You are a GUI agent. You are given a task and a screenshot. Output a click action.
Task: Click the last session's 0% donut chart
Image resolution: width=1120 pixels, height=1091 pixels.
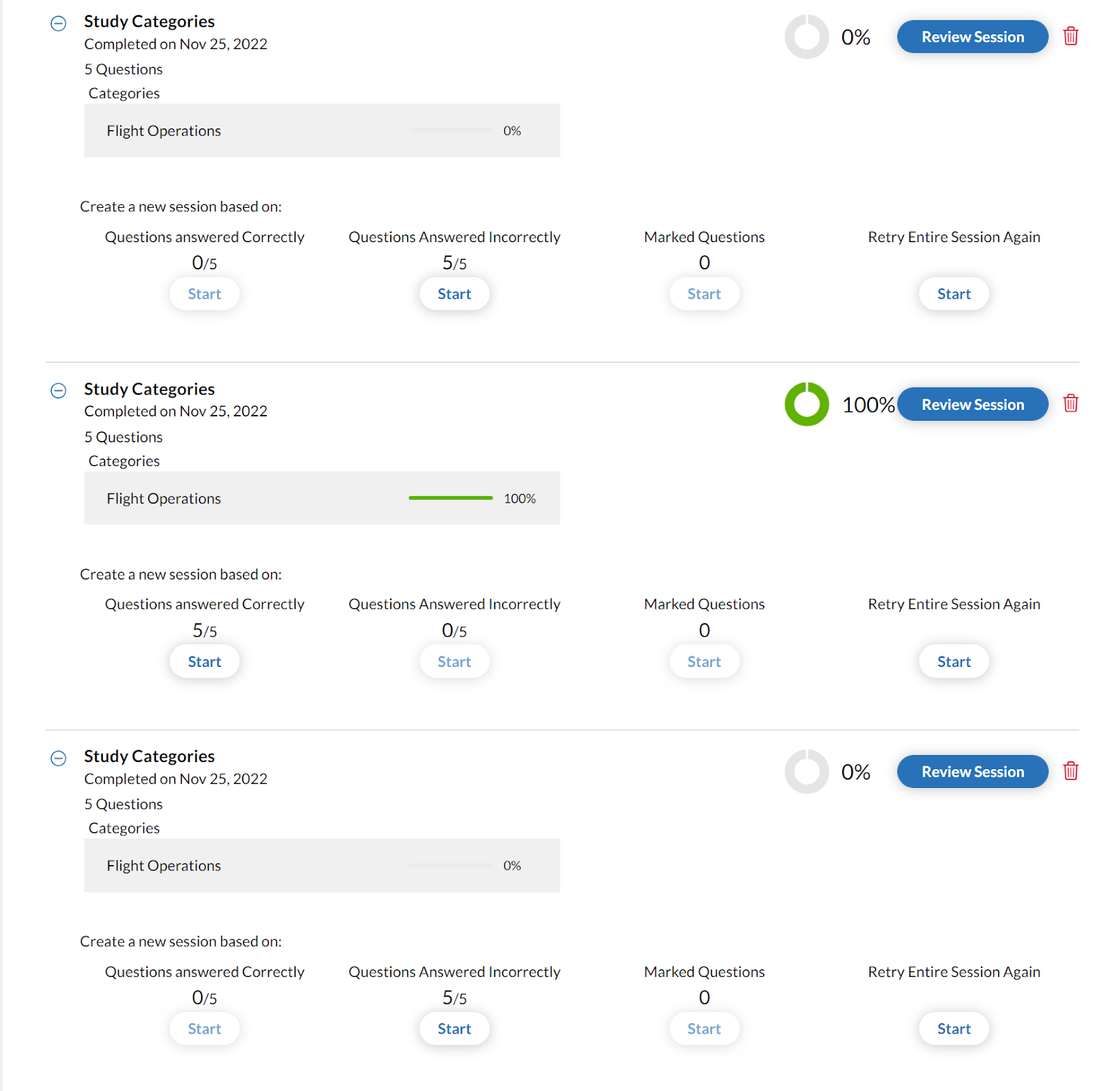tap(806, 771)
